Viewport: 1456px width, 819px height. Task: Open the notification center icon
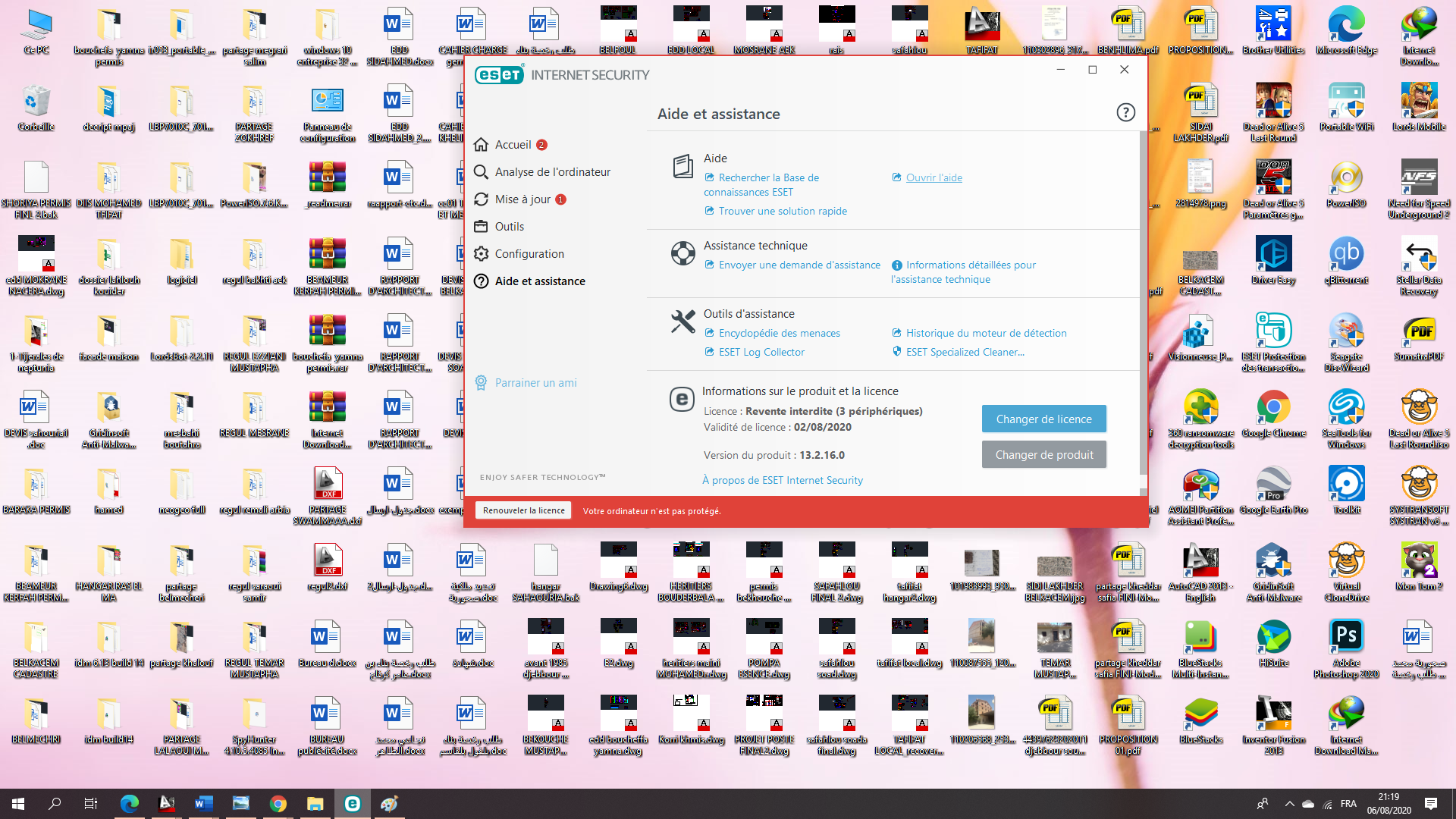tap(1431, 804)
